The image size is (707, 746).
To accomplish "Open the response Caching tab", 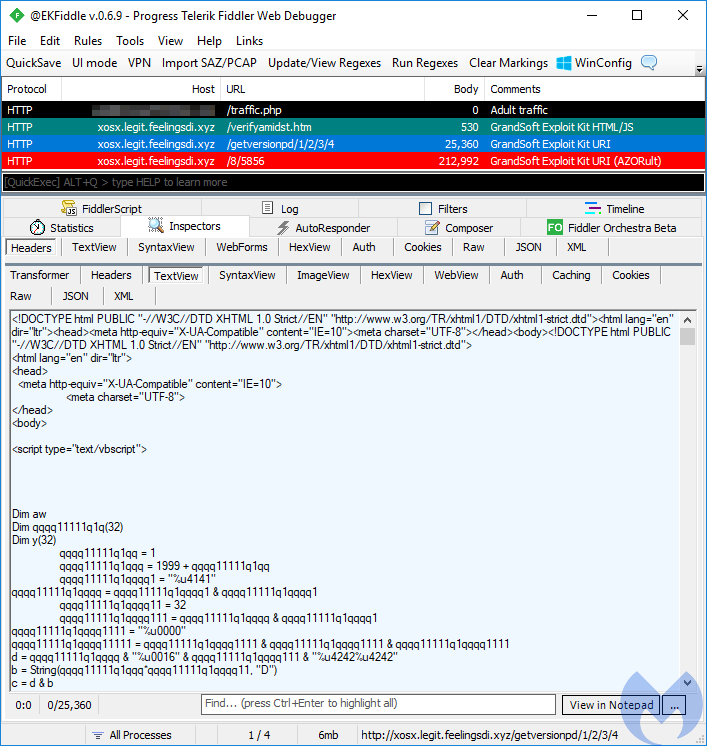I will tap(571, 275).
